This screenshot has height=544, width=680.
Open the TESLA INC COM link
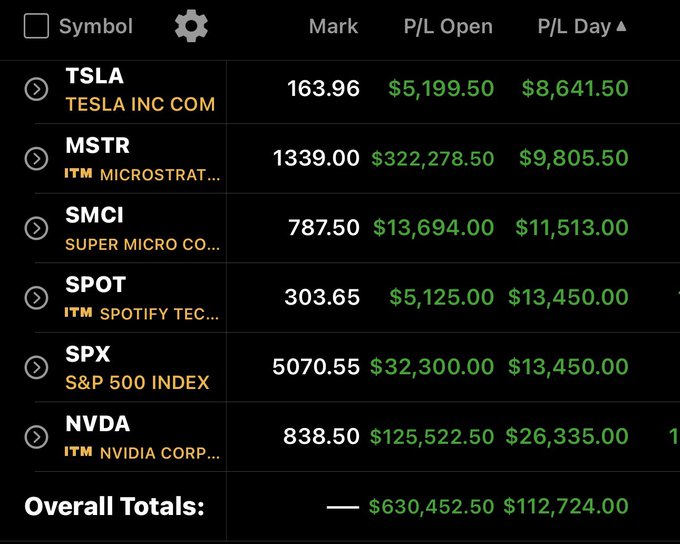[140, 104]
